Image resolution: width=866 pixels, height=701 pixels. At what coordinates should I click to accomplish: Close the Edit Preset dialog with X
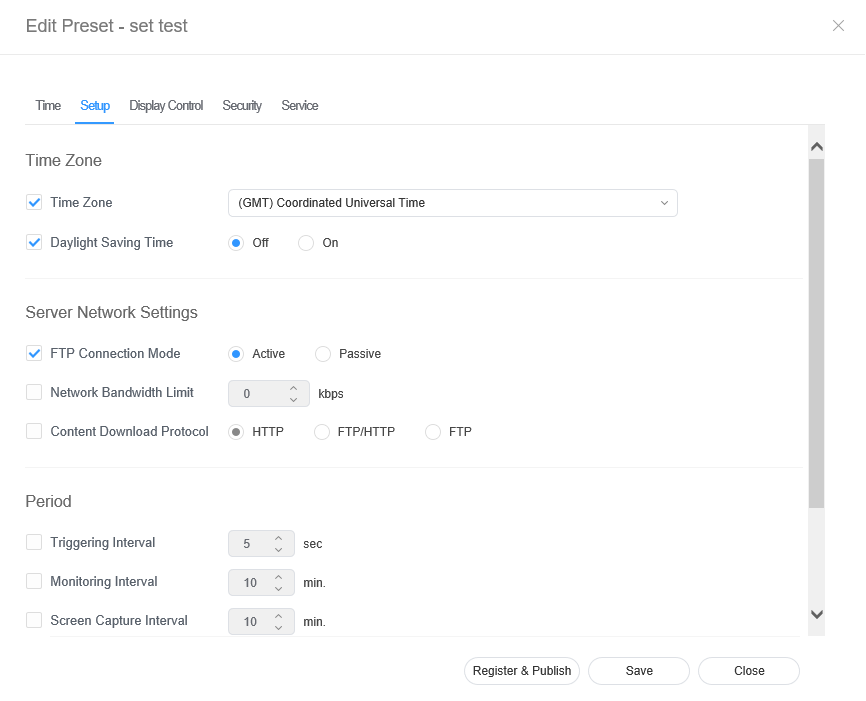838,26
